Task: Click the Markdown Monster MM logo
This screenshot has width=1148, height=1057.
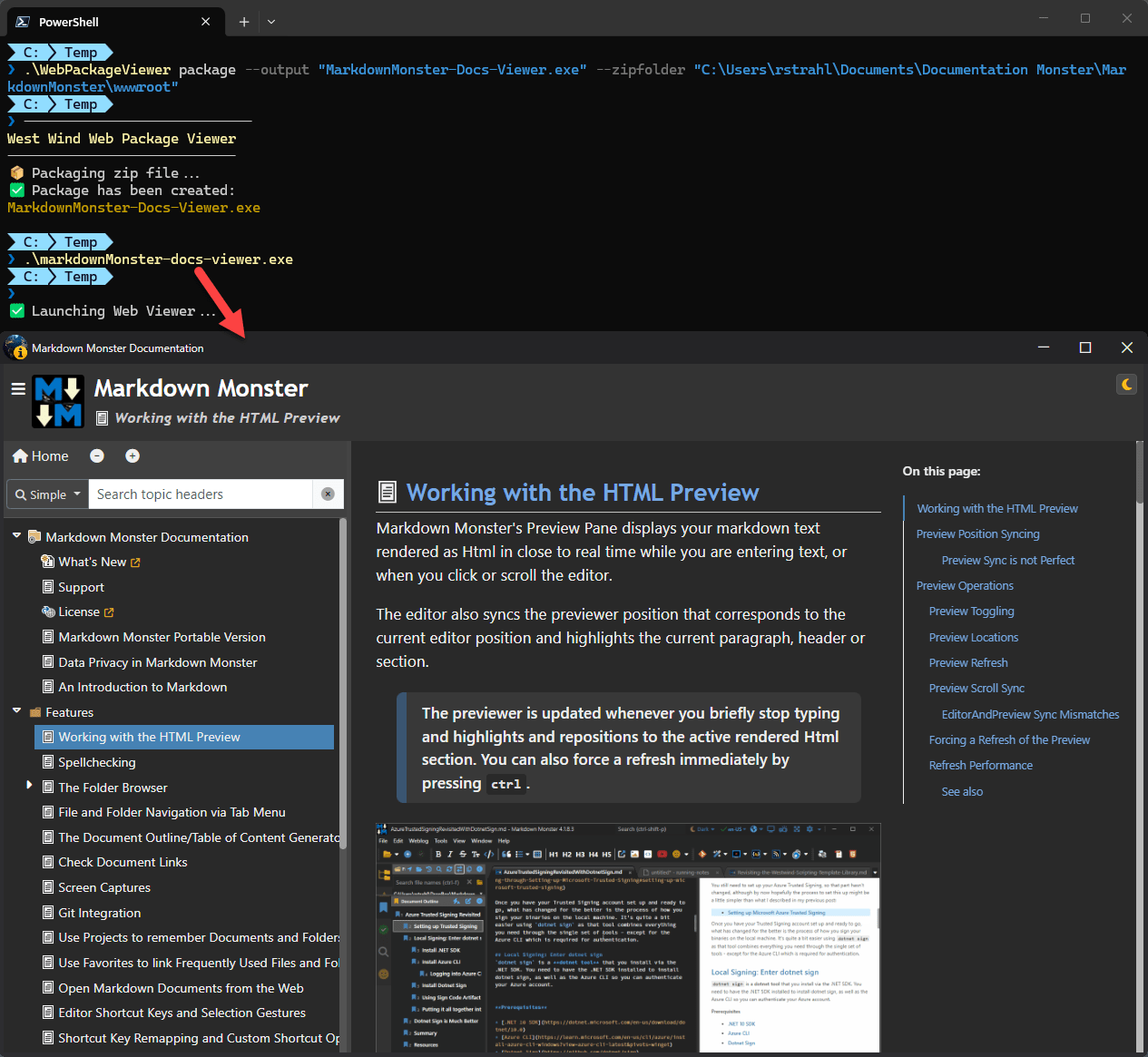Action: coord(58,402)
